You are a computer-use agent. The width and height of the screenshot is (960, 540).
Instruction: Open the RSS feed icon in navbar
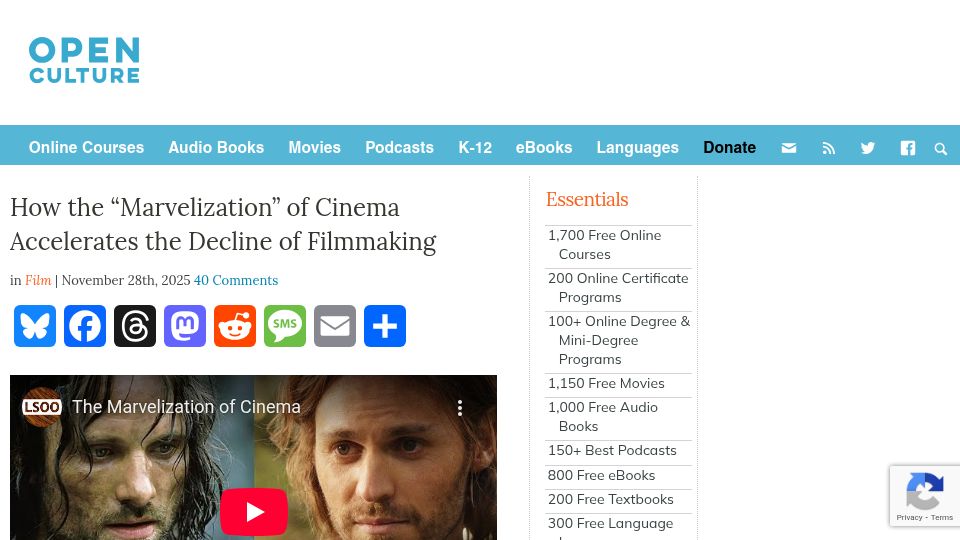(828, 148)
